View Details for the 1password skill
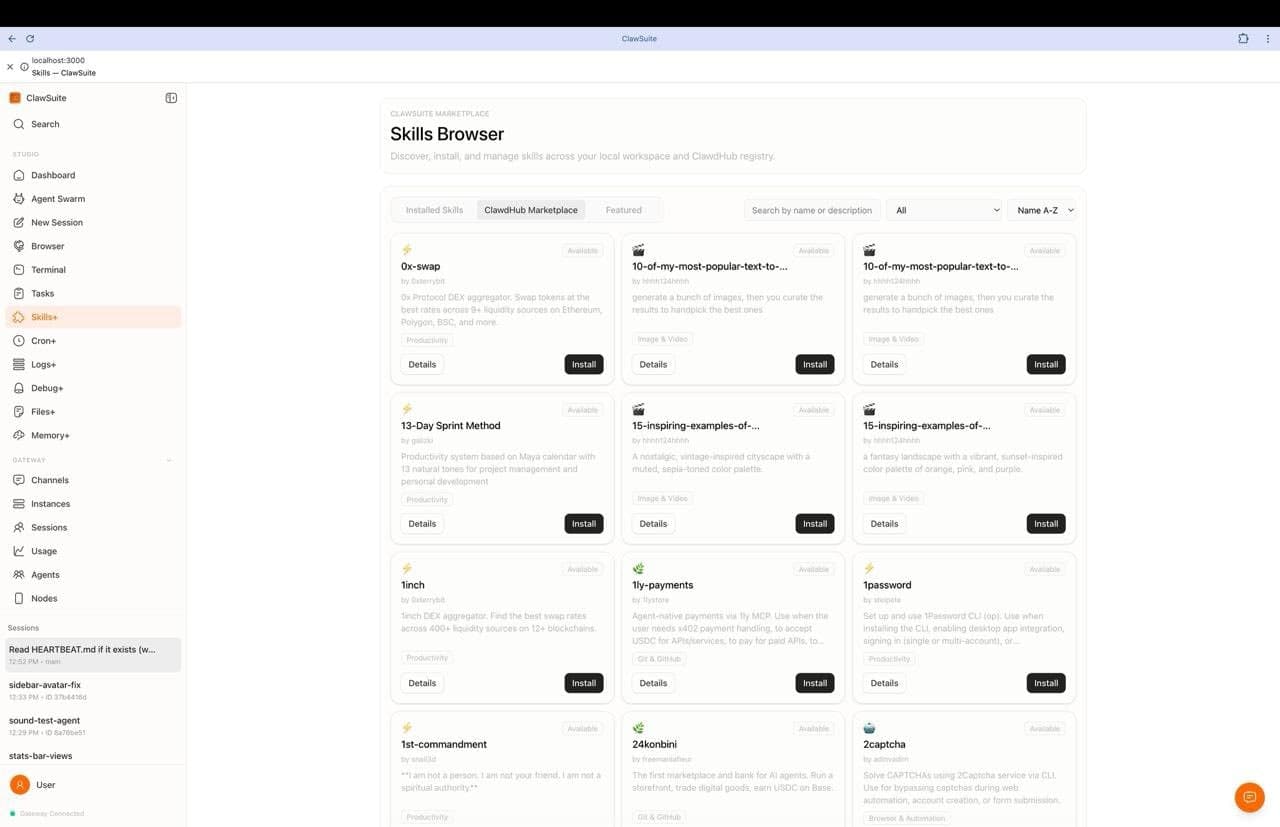 [x=884, y=683]
